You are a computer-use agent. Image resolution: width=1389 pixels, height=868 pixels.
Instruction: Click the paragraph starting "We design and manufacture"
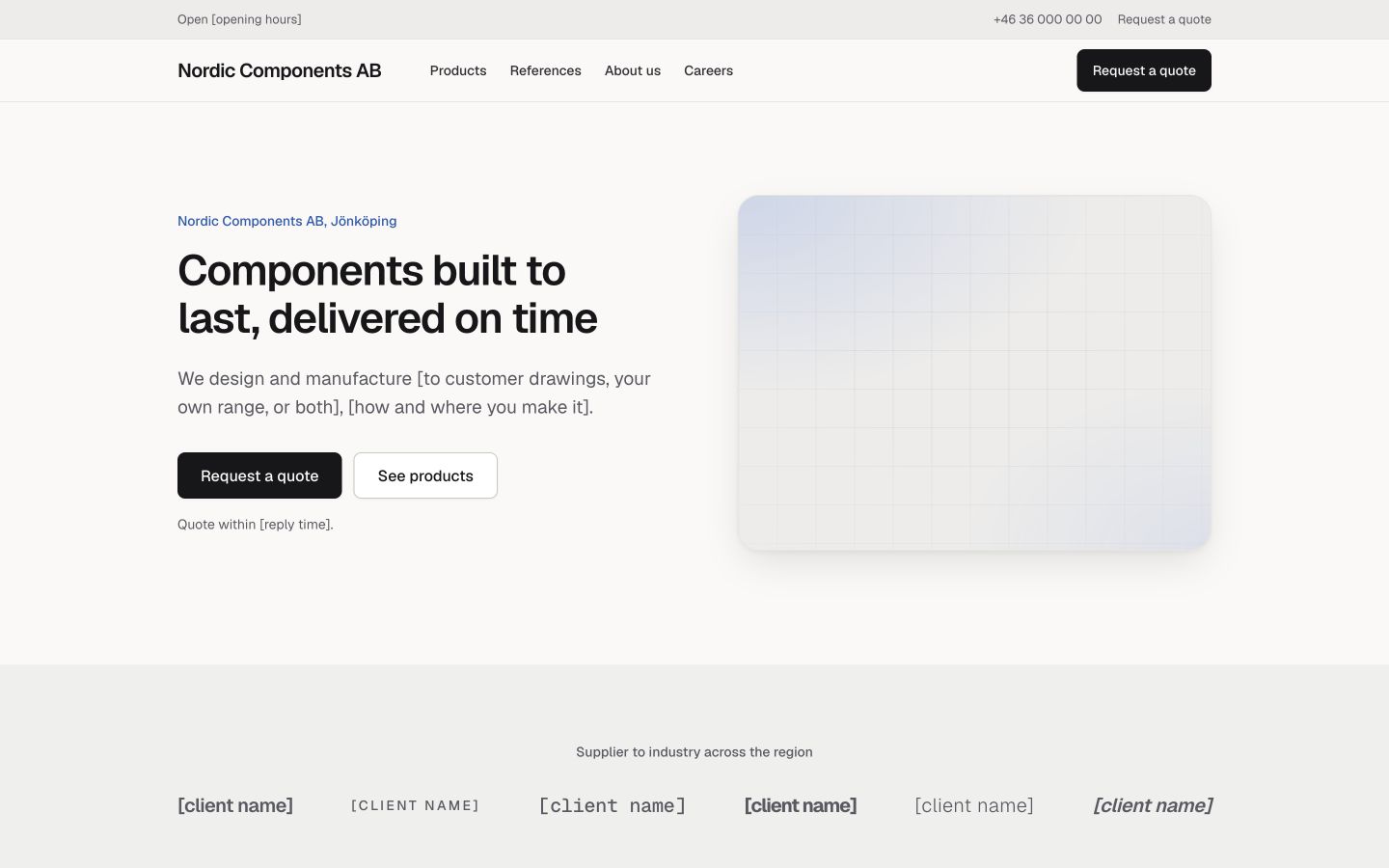pos(415,393)
